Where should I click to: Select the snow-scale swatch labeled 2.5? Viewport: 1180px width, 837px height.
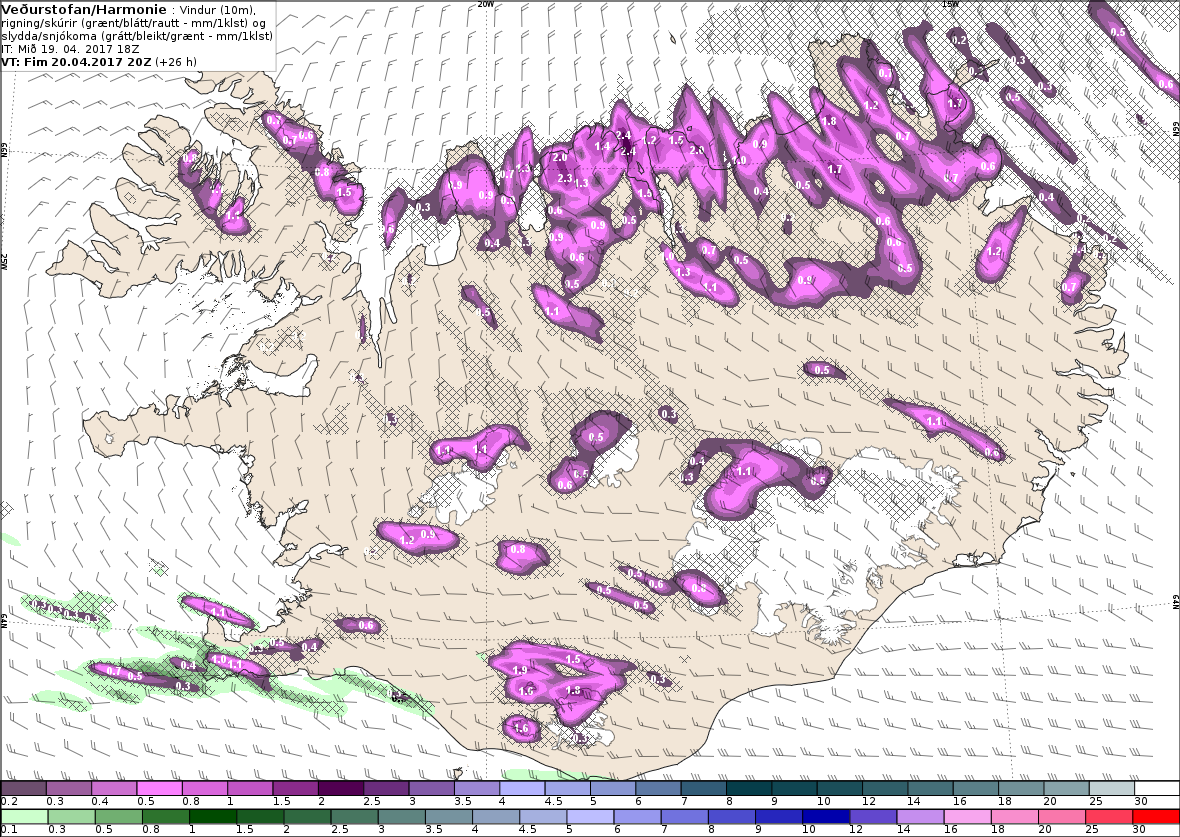(386, 789)
